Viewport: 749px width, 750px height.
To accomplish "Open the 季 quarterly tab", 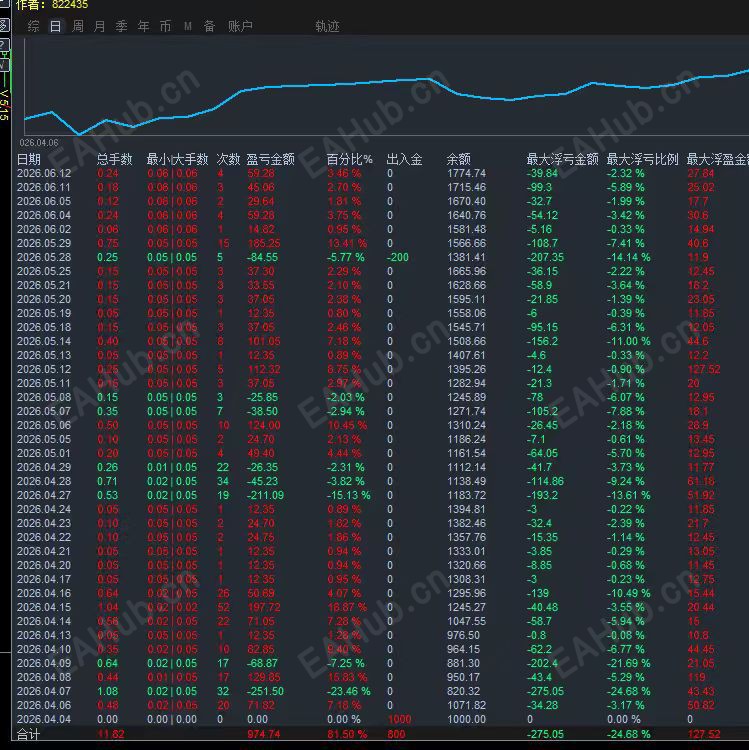I will (x=121, y=26).
